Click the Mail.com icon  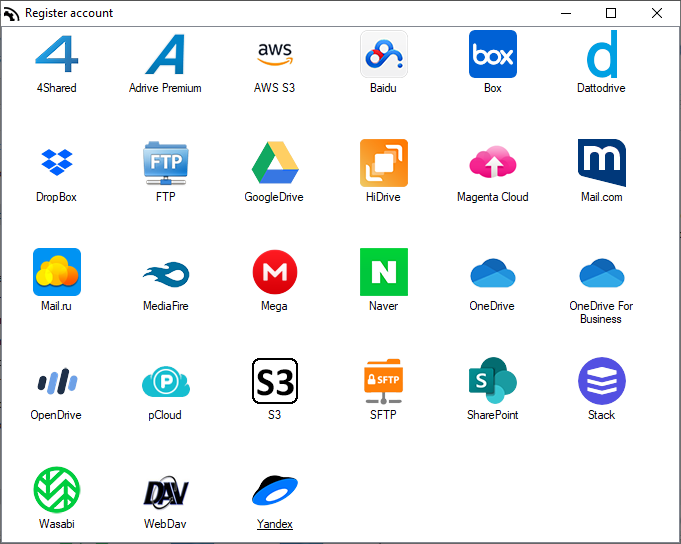[x=602, y=163]
